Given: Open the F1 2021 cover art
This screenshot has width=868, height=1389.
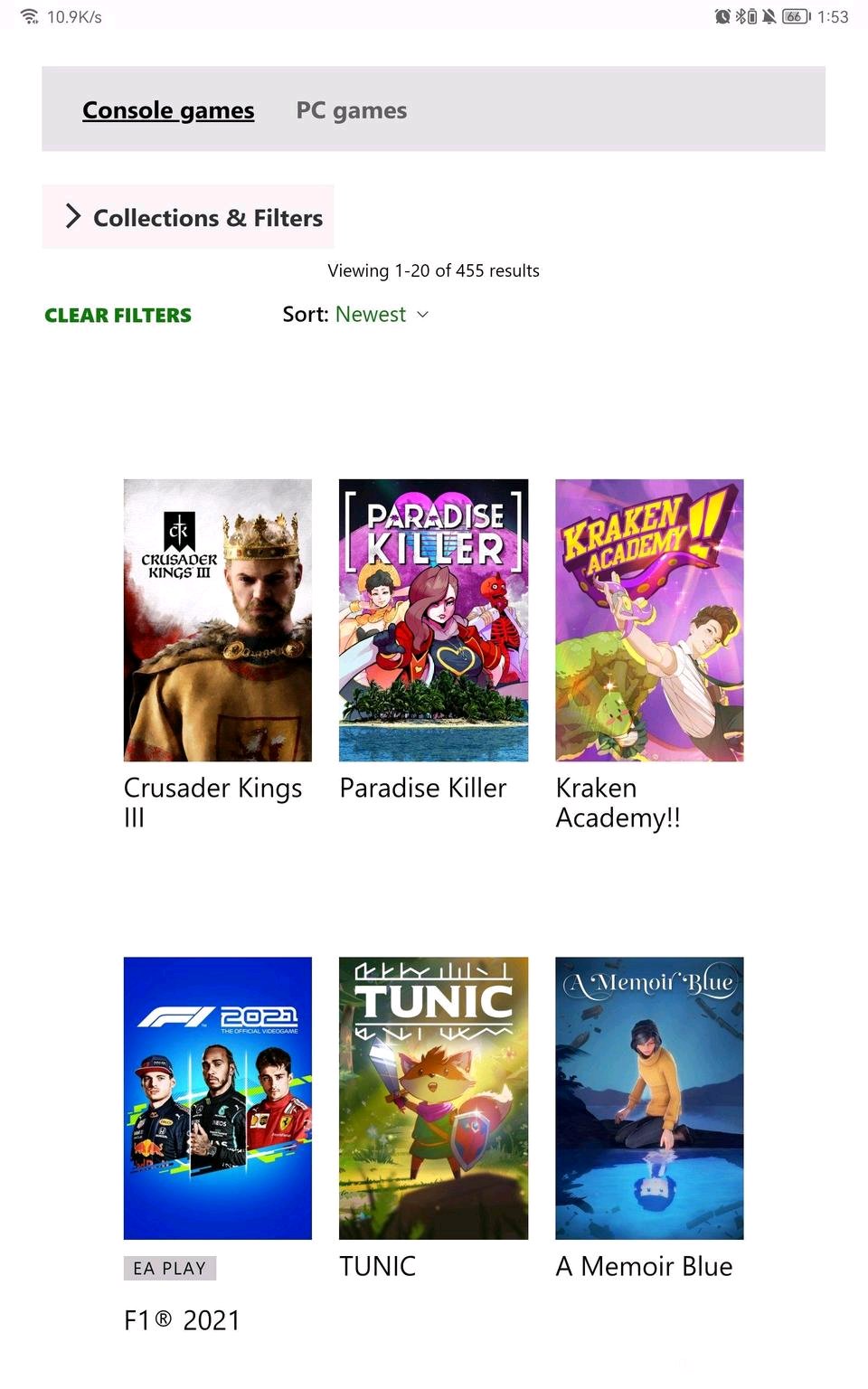Looking at the screenshot, I should pyautogui.click(x=218, y=1098).
